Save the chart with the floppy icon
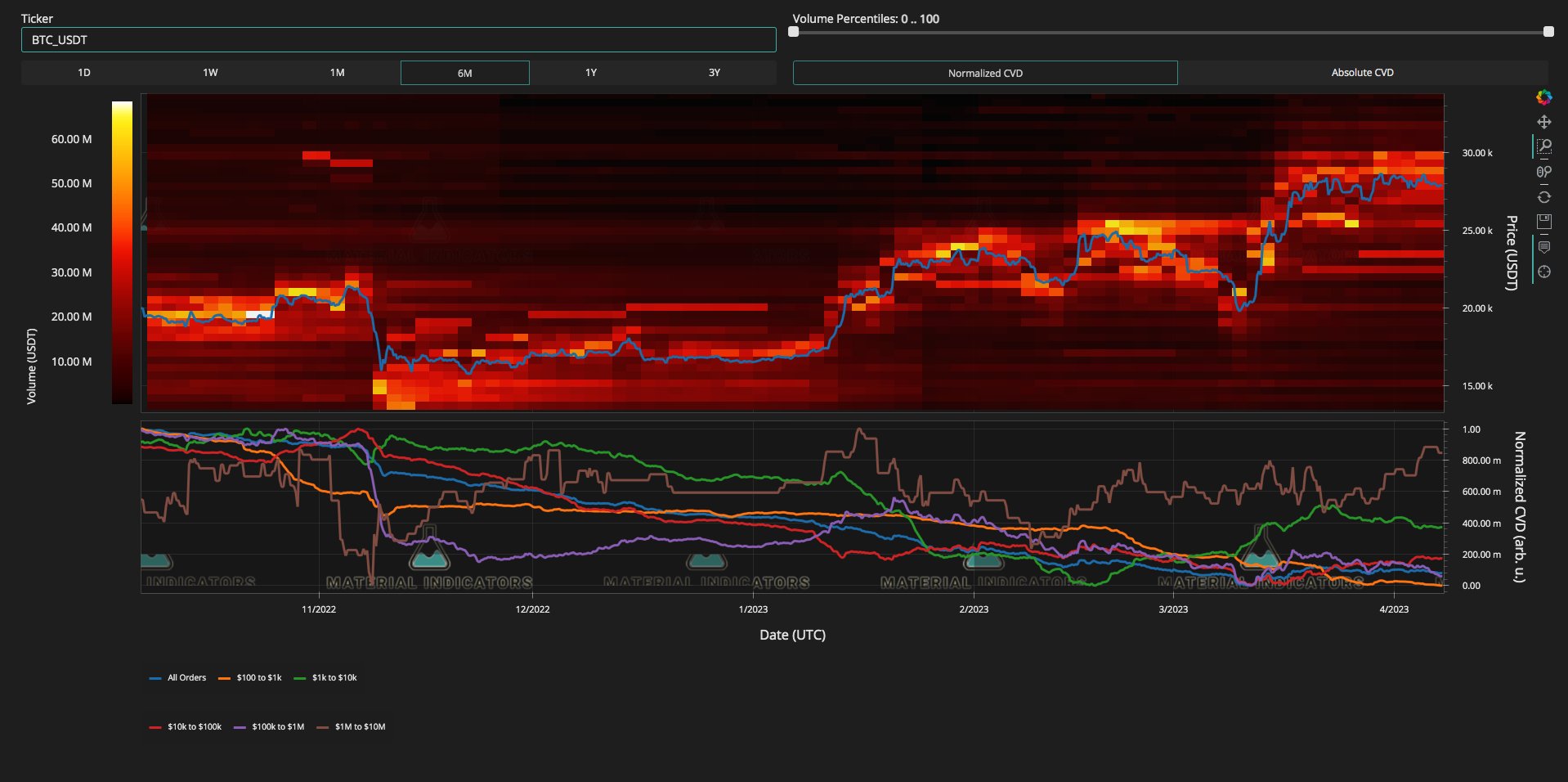 click(1543, 222)
